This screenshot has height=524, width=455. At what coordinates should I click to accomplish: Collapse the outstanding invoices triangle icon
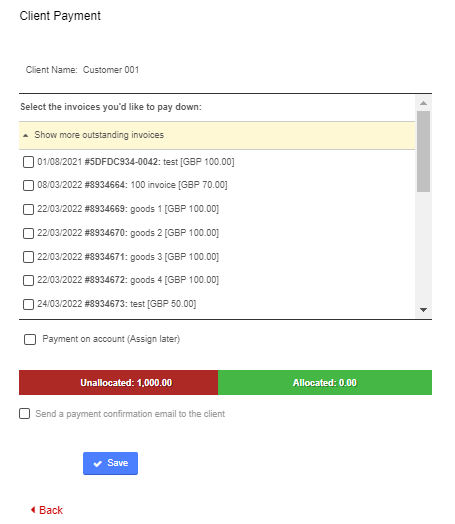[x=25, y=135]
